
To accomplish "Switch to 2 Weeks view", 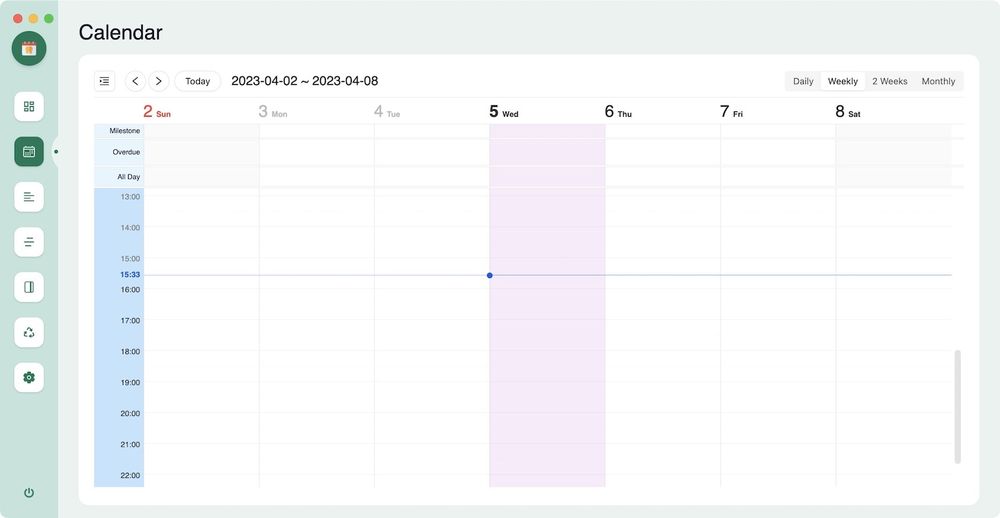I will click(x=889, y=81).
